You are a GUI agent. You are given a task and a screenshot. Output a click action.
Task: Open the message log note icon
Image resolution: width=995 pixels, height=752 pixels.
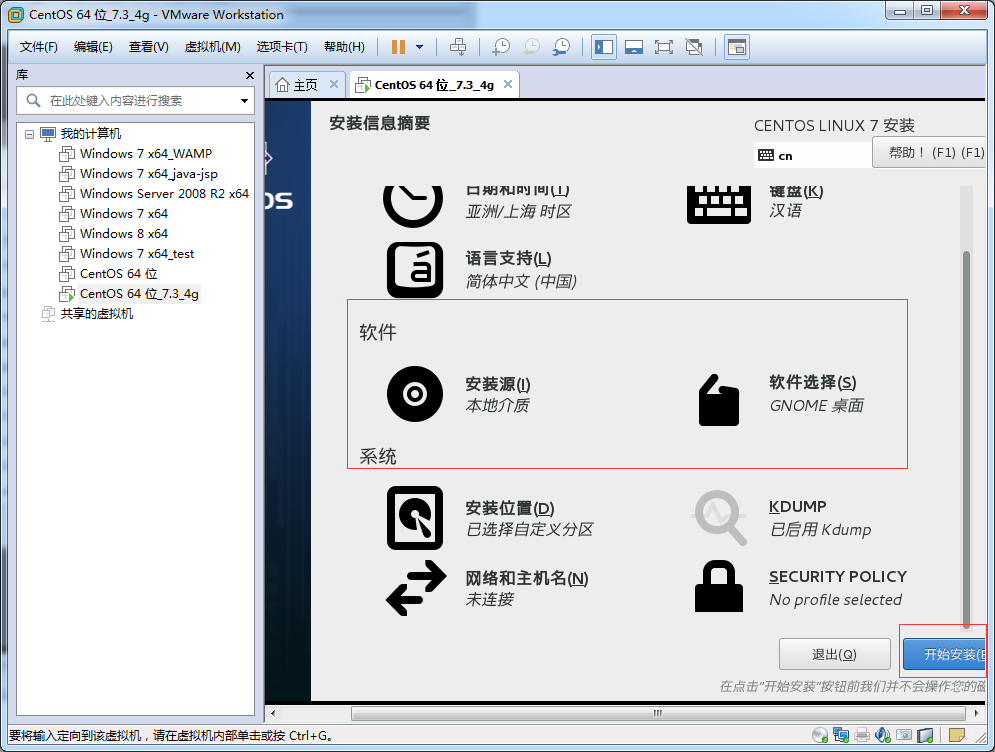957,735
